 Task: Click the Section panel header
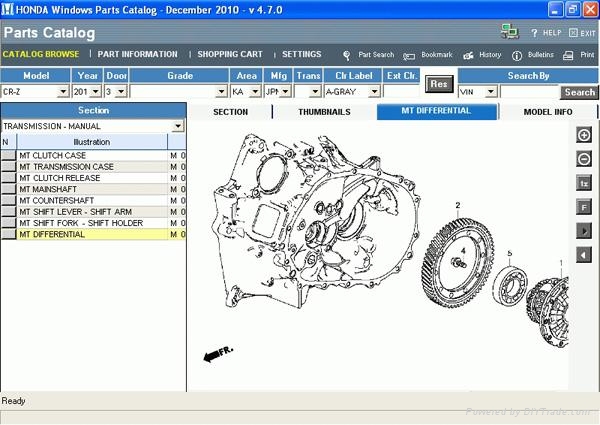93,111
